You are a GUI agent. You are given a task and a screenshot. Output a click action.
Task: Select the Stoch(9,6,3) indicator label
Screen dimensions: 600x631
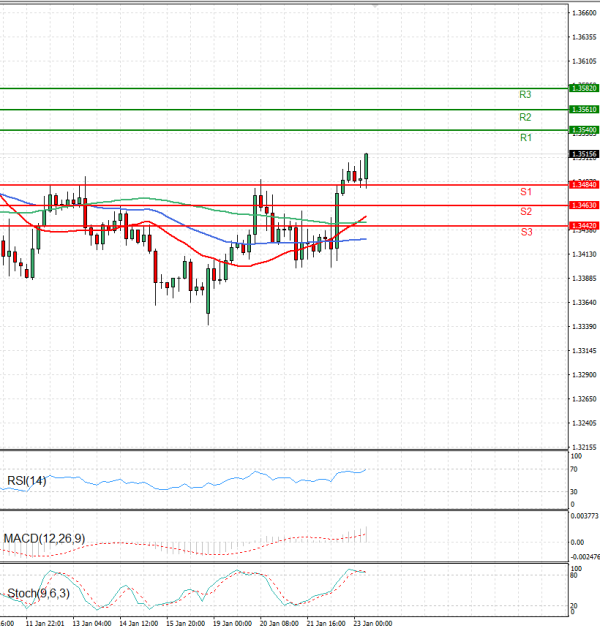point(36,595)
